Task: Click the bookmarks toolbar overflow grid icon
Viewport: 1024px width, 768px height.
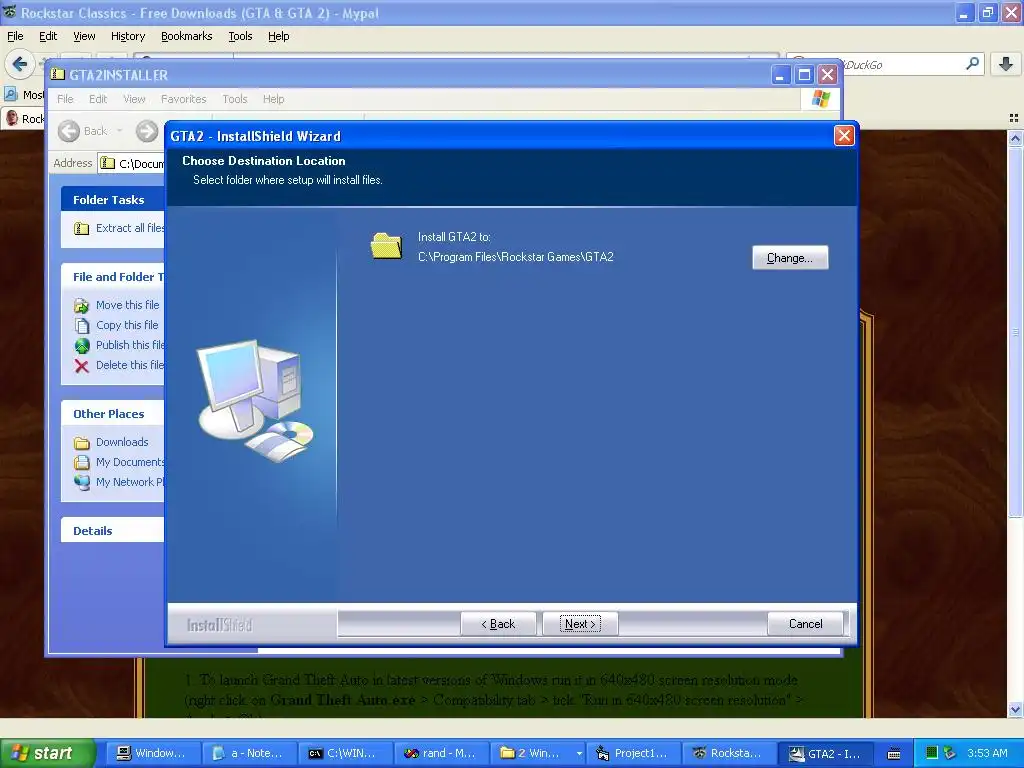Action: (x=1014, y=118)
